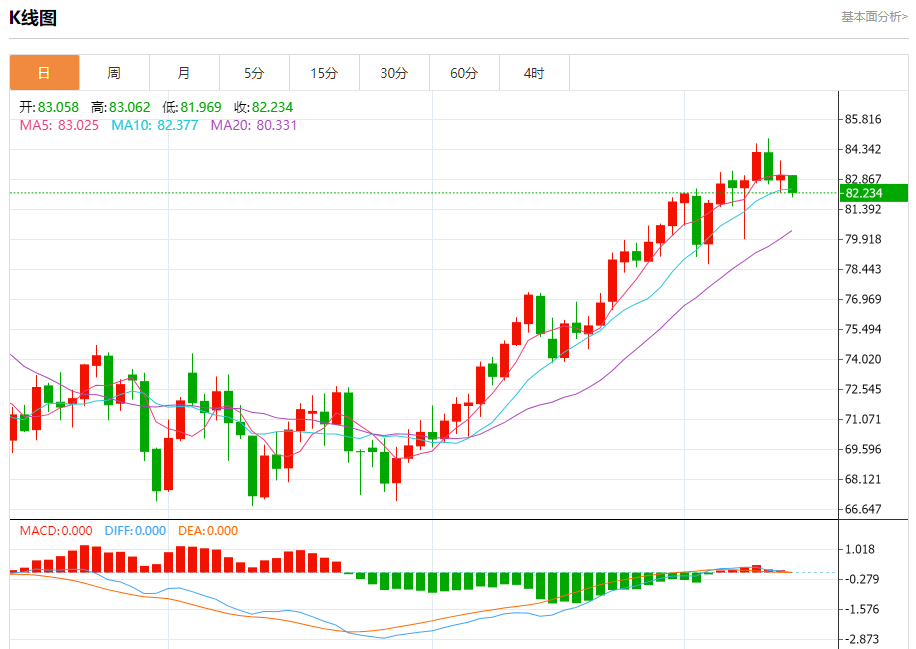Click the 85.816 price axis label
The width and height of the screenshot is (916, 649).
pos(863,119)
